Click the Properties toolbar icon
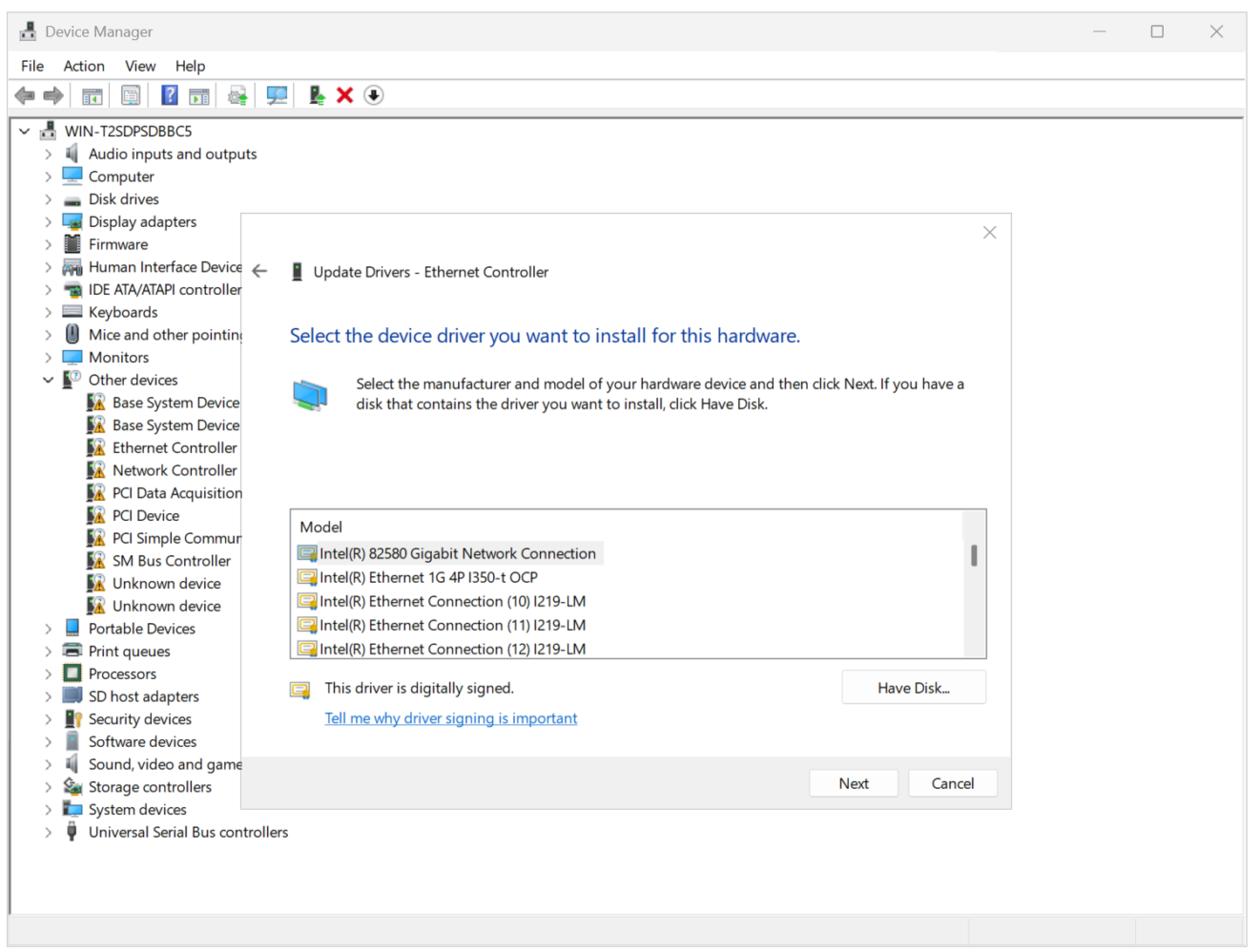The height and width of the screenshot is (952, 1259). point(130,94)
